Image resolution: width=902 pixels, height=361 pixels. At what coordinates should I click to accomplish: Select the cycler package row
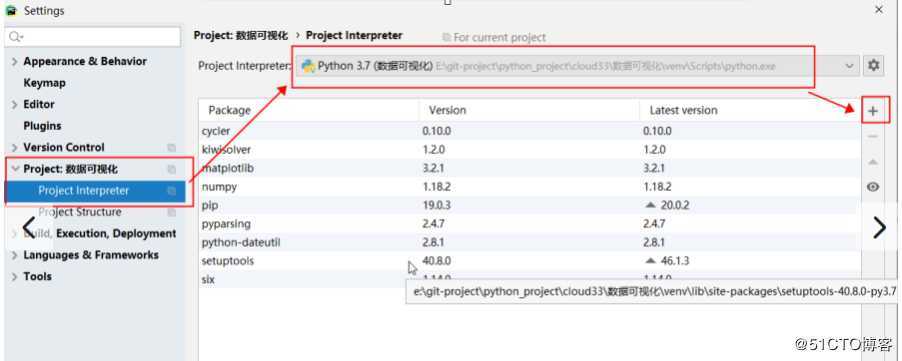530,131
